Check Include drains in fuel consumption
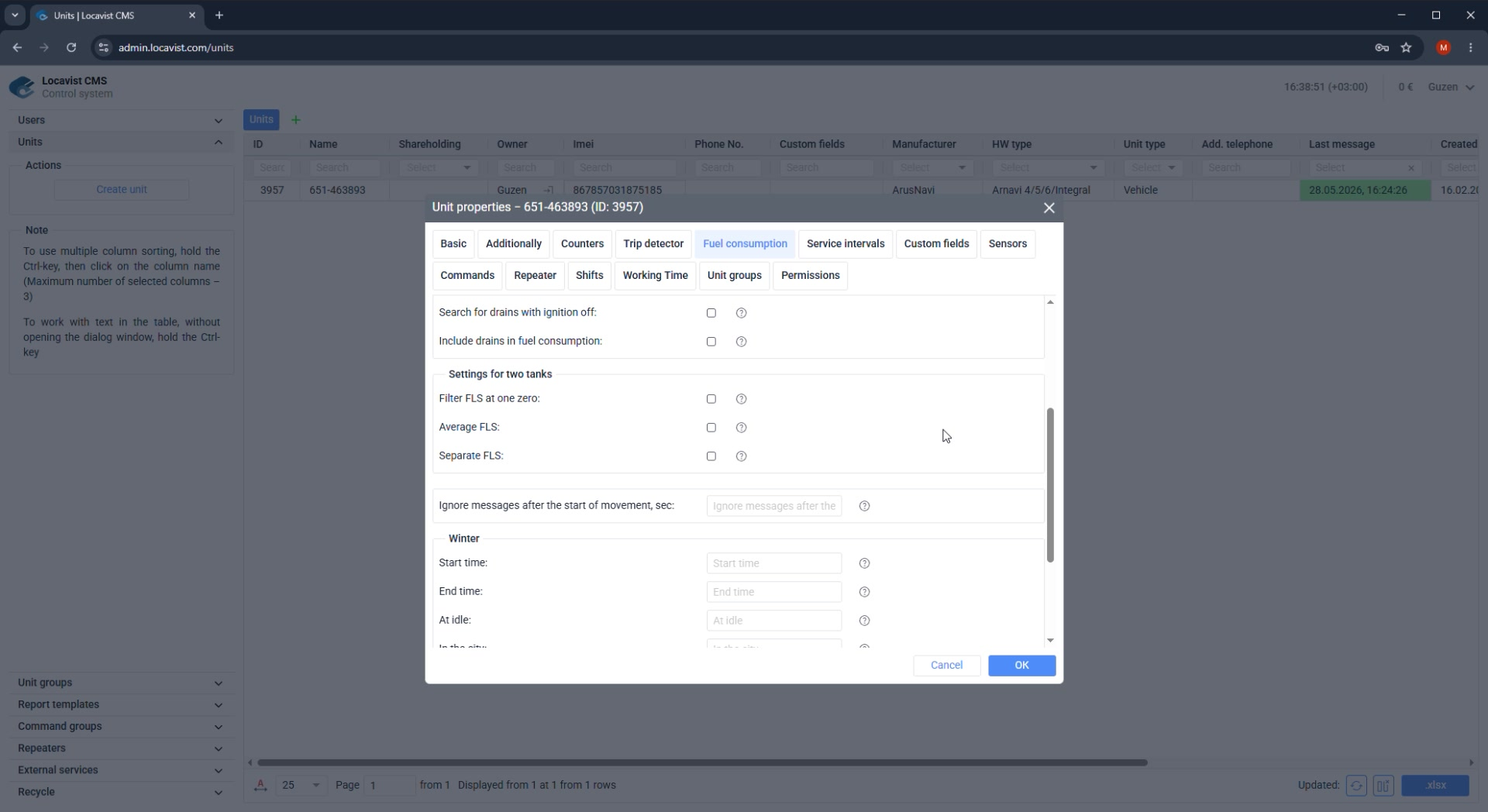This screenshot has height=812, width=1488. (x=711, y=342)
